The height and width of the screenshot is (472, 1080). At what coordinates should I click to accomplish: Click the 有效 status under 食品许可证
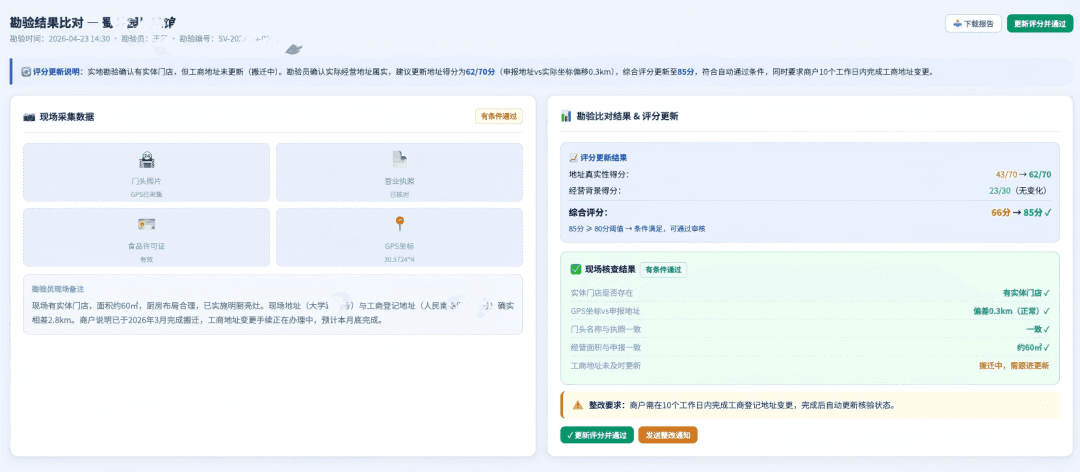(146, 259)
